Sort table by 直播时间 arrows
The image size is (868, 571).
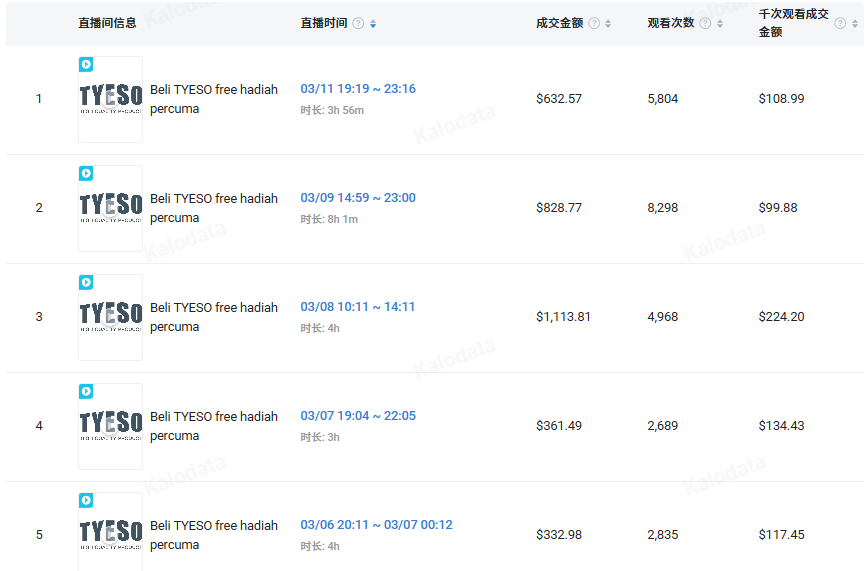[373, 24]
